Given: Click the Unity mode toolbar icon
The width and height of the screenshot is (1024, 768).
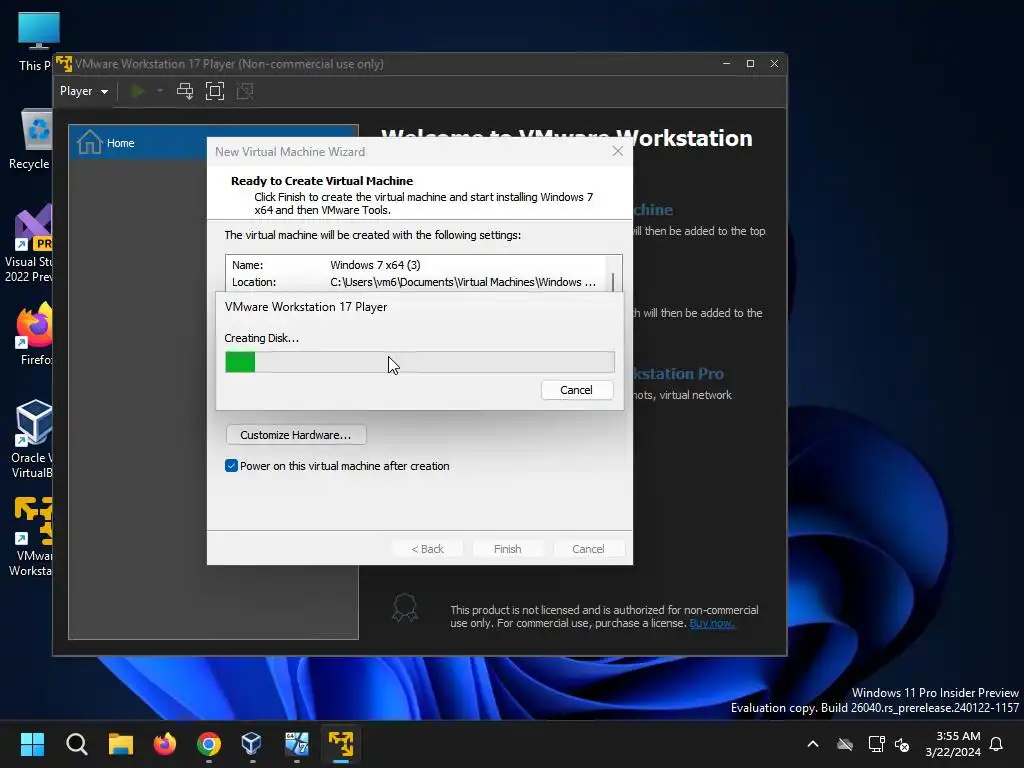Looking at the screenshot, I should 245,91.
